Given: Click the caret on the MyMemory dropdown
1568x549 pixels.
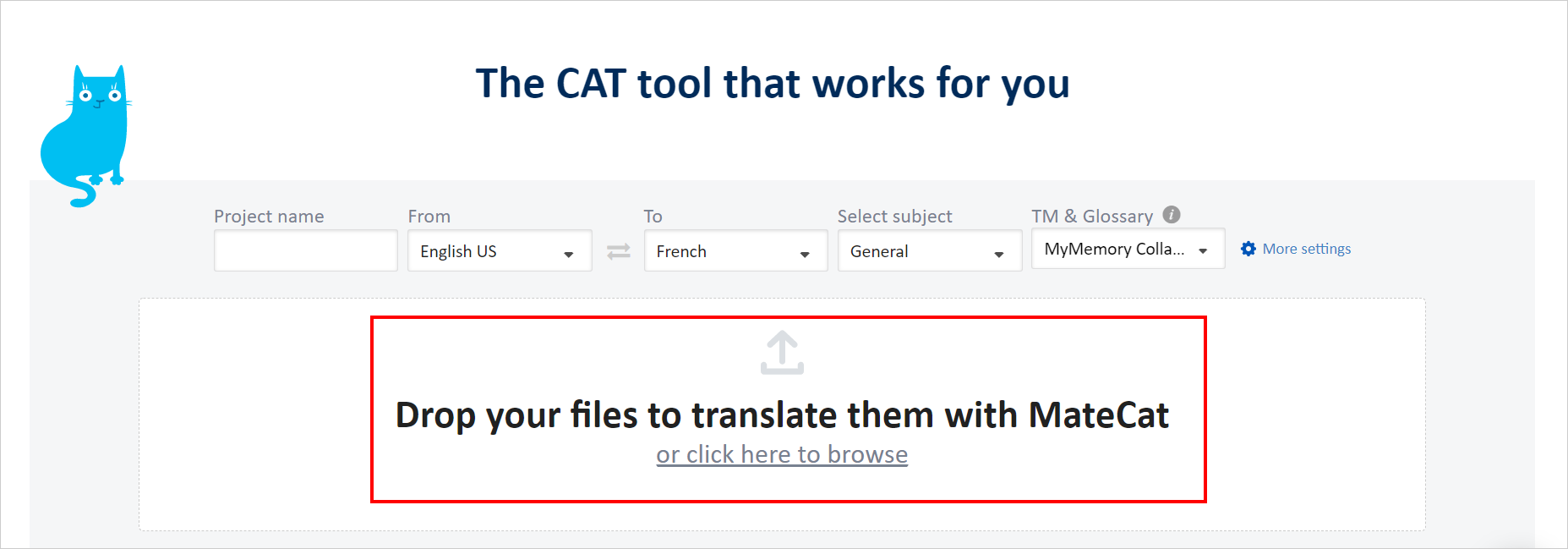Looking at the screenshot, I should click(x=1203, y=251).
